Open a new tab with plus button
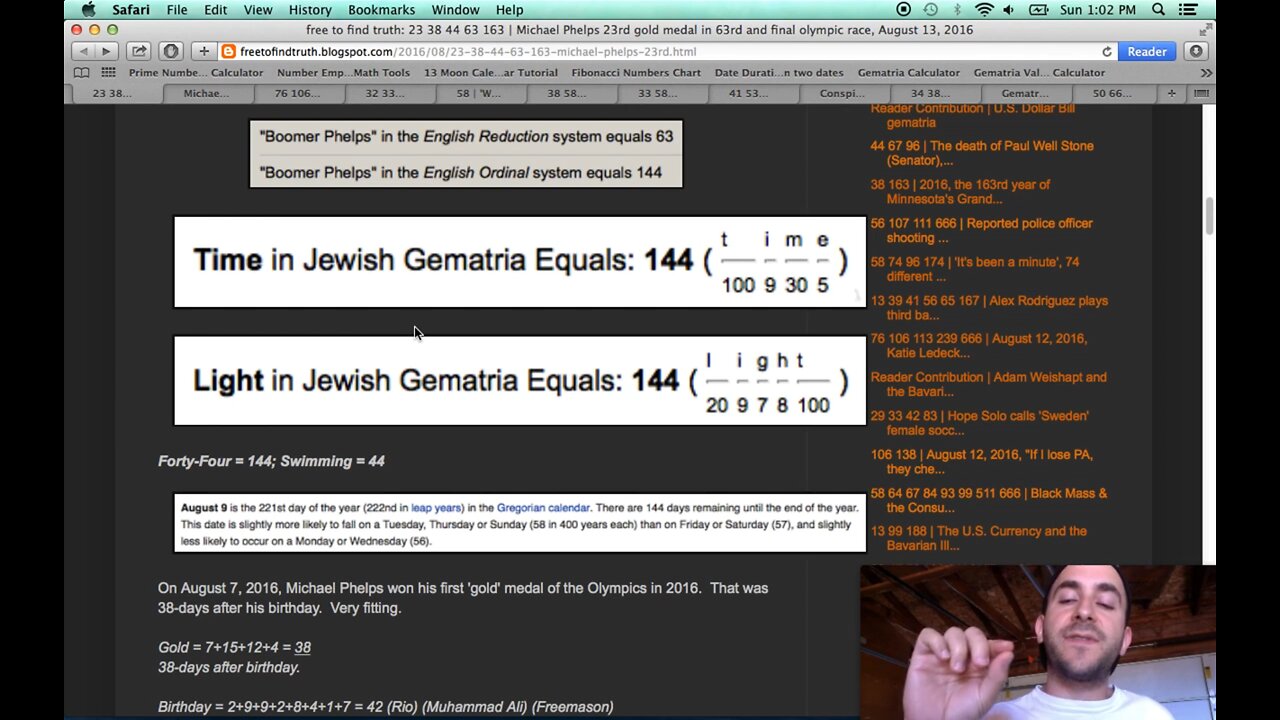The width and height of the screenshot is (1280, 720). [x=1171, y=93]
